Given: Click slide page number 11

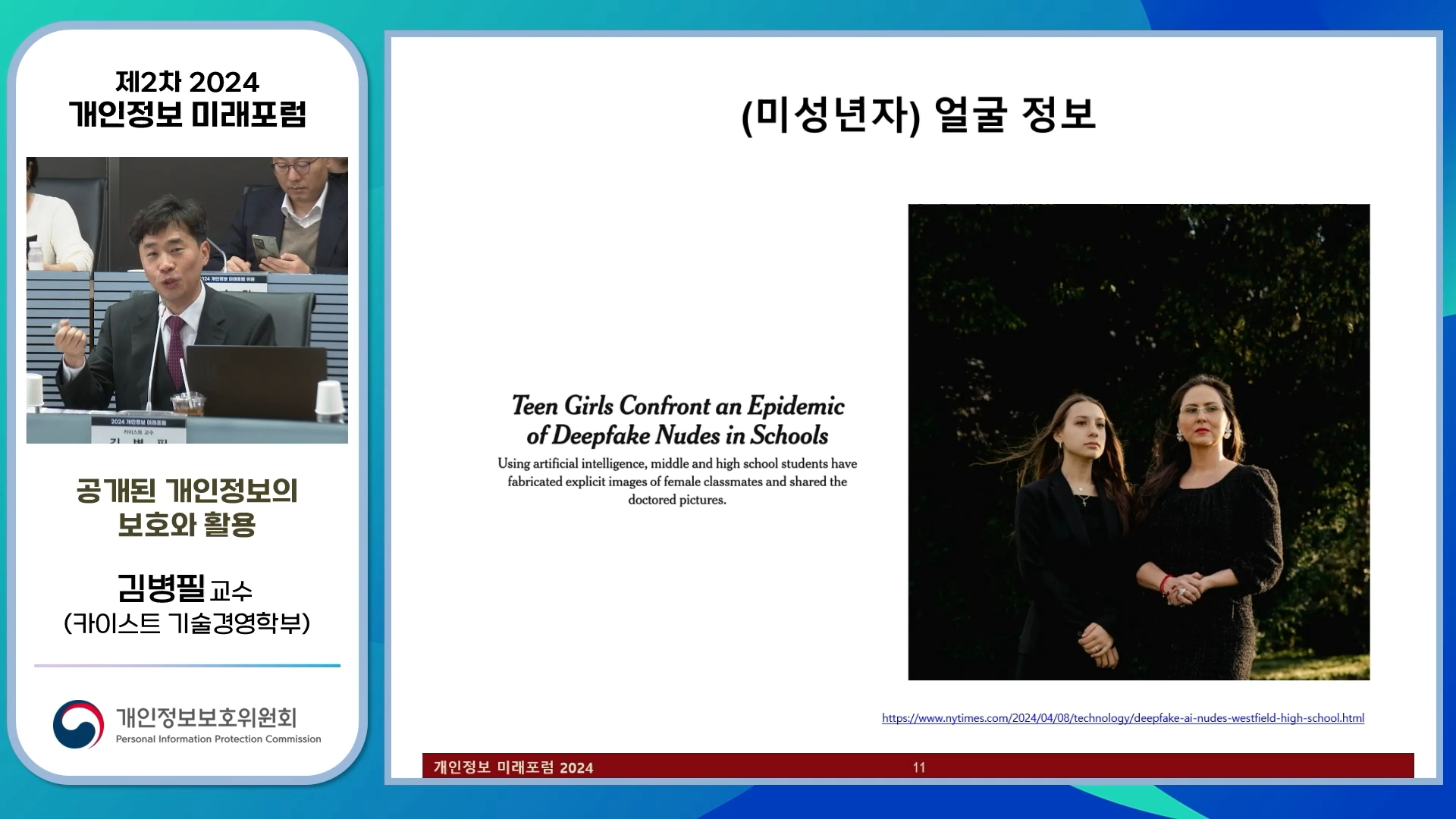Looking at the screenshot, I should (919, 767).
